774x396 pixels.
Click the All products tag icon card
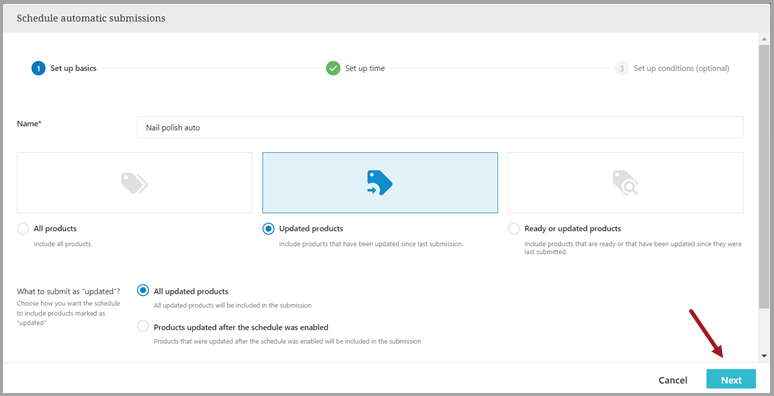coord(135,183)
